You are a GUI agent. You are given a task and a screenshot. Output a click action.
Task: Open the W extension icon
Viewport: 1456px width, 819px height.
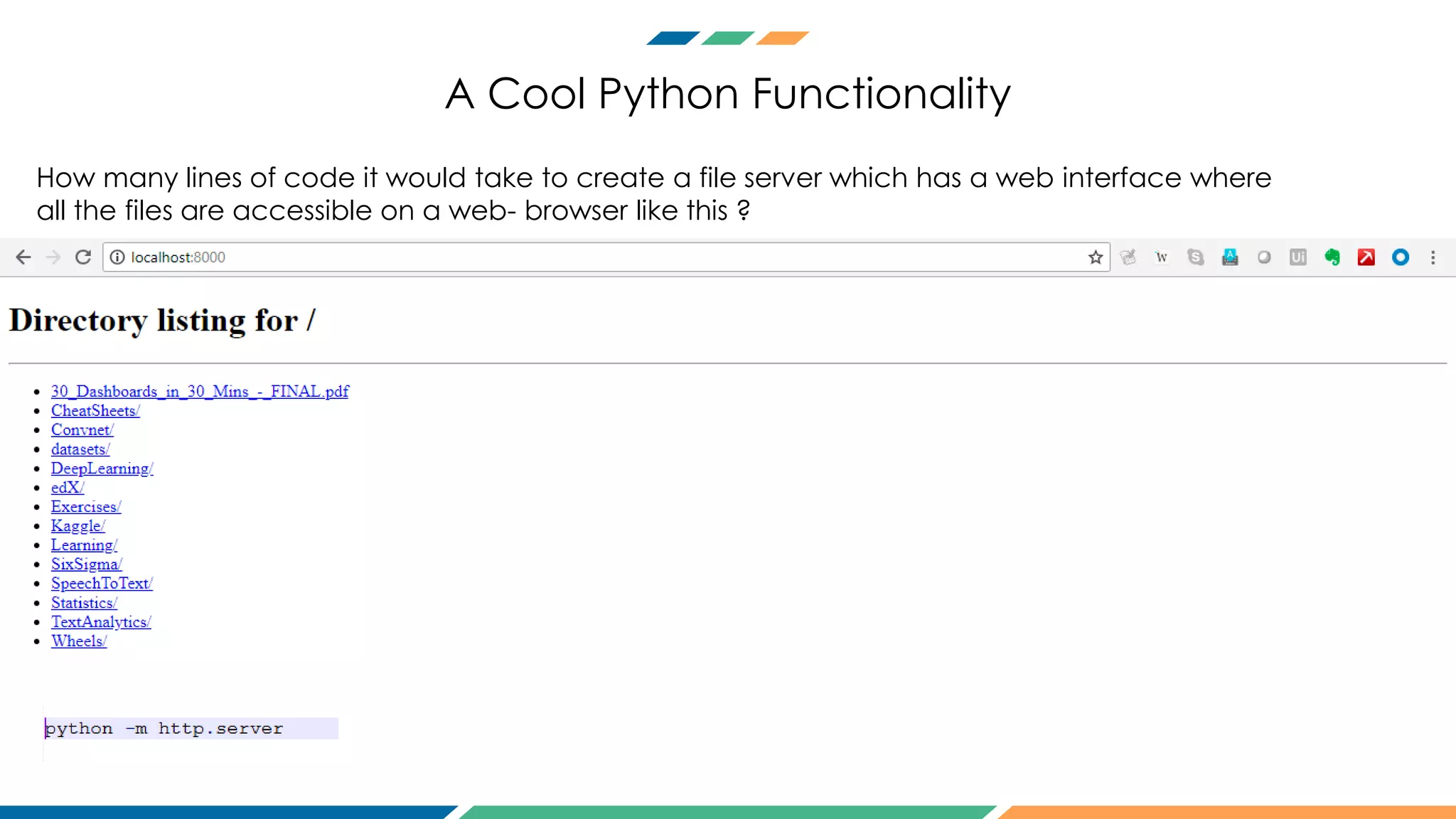[x=1162, y=257]
